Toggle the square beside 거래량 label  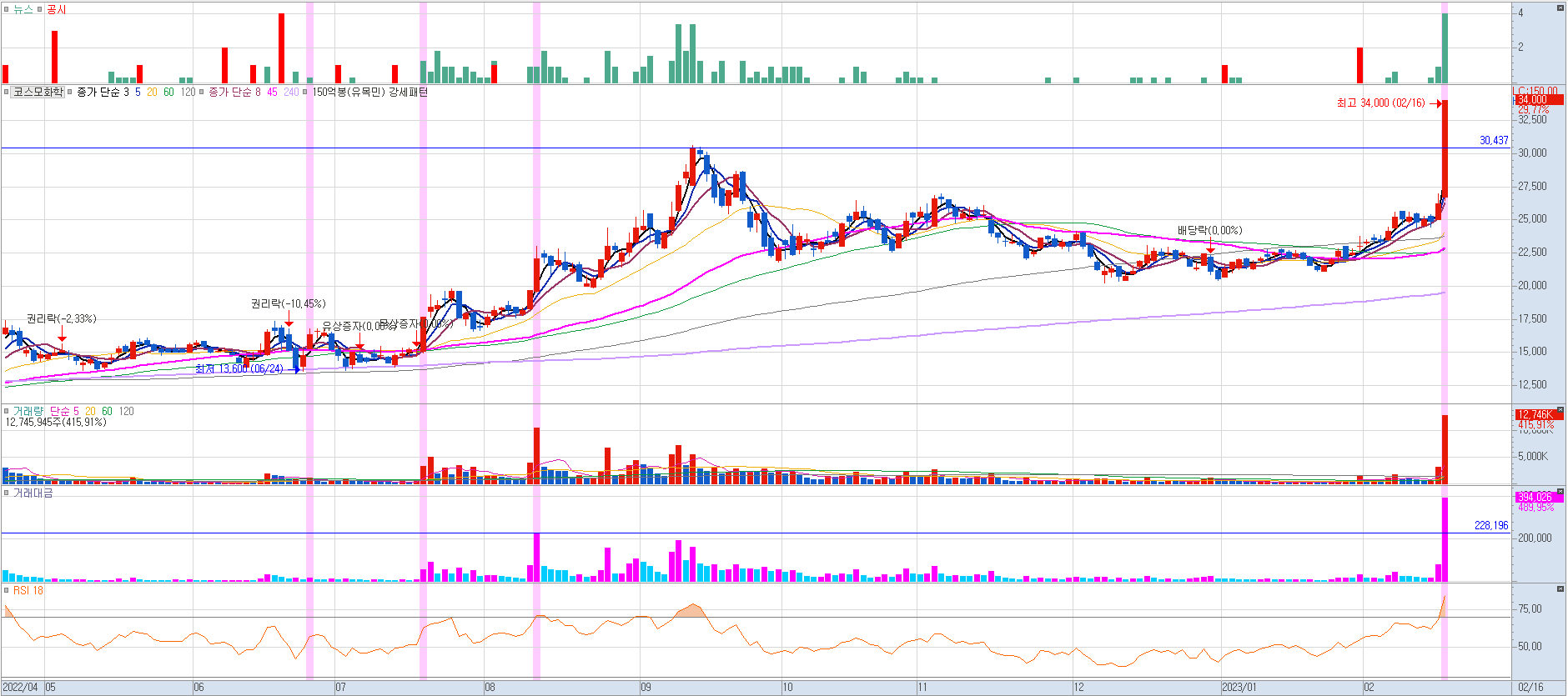[x=6, y=411]
